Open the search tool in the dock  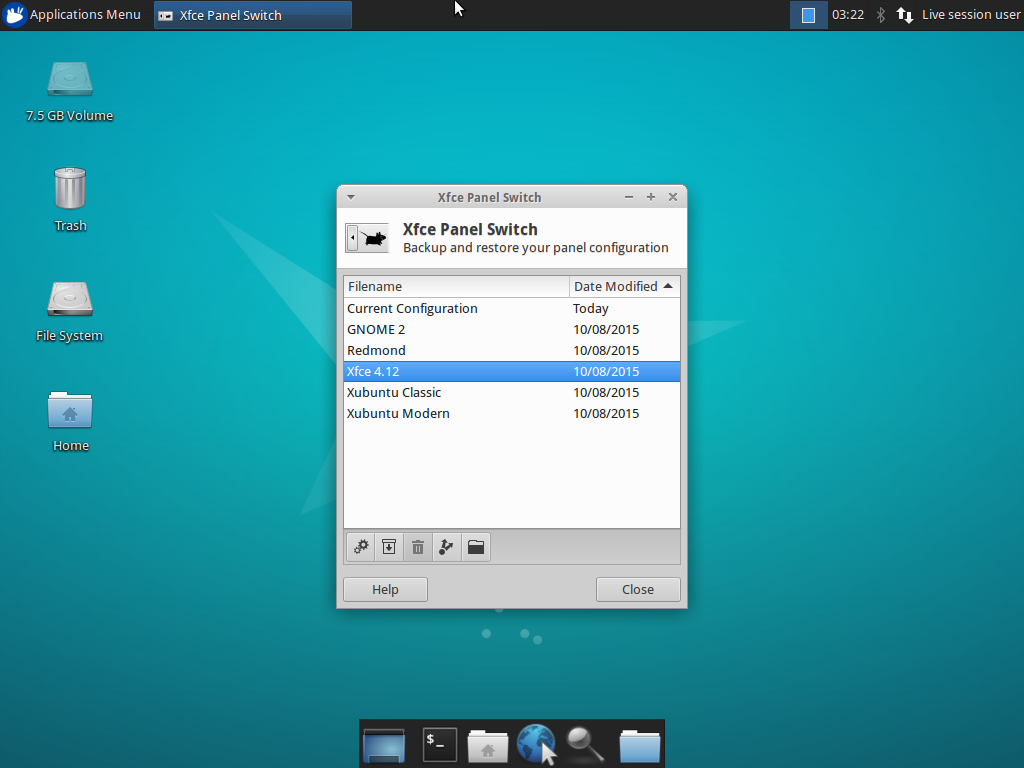coord(585,743)
